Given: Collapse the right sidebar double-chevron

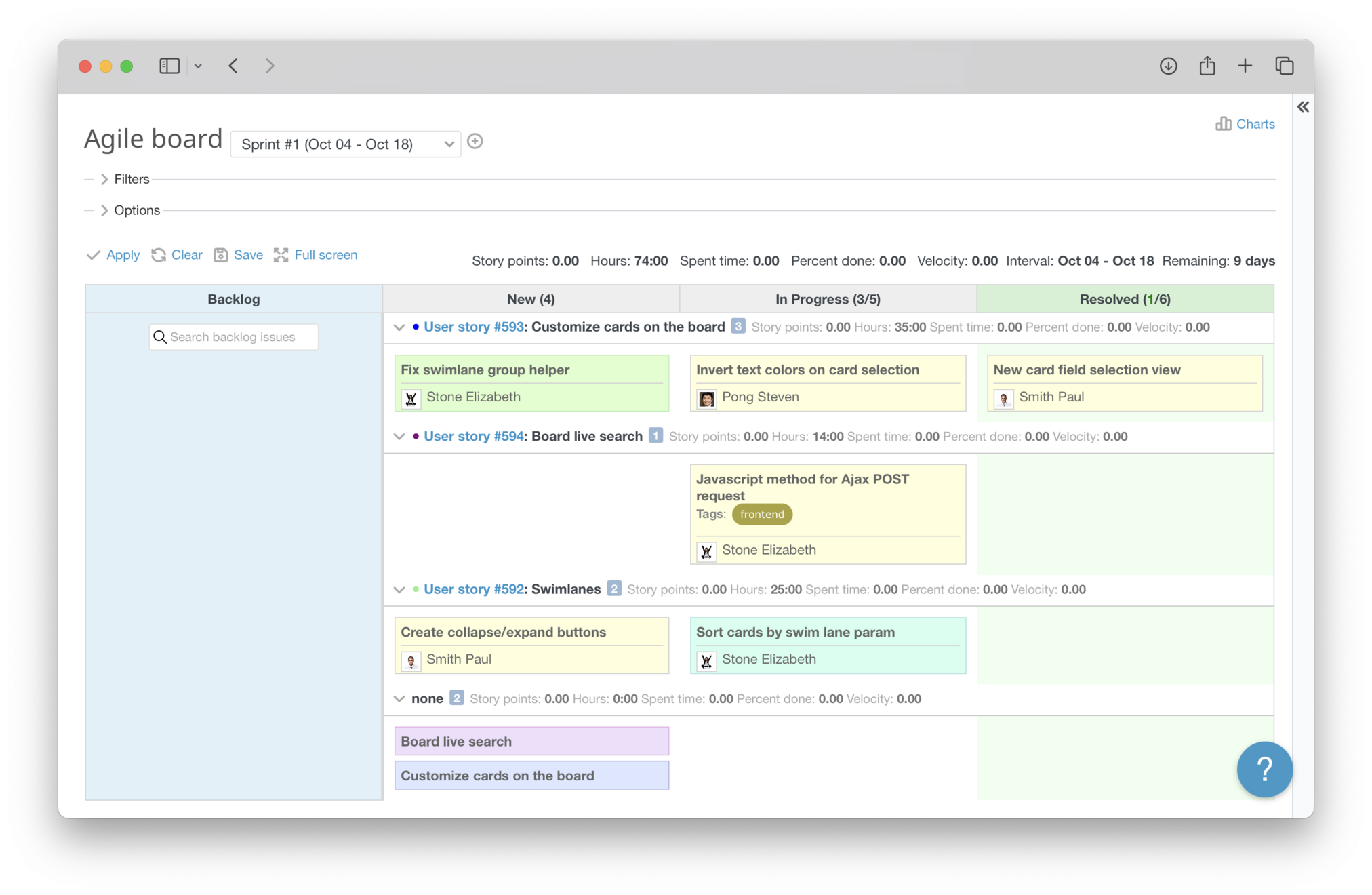Looking at the screenshot, I should 1303,106.
